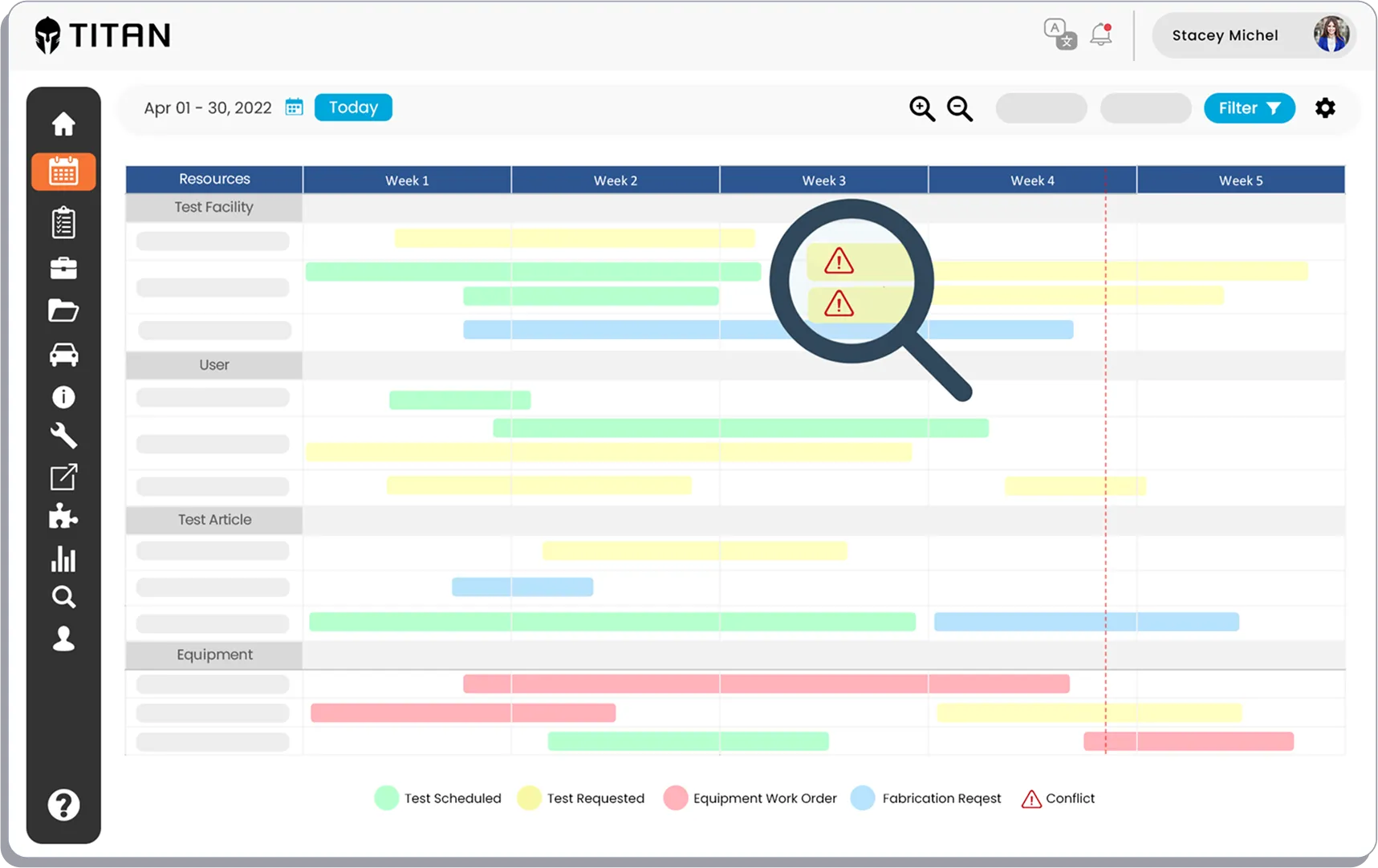Click the conflict warning in Week 3

[x=838, y=260]
